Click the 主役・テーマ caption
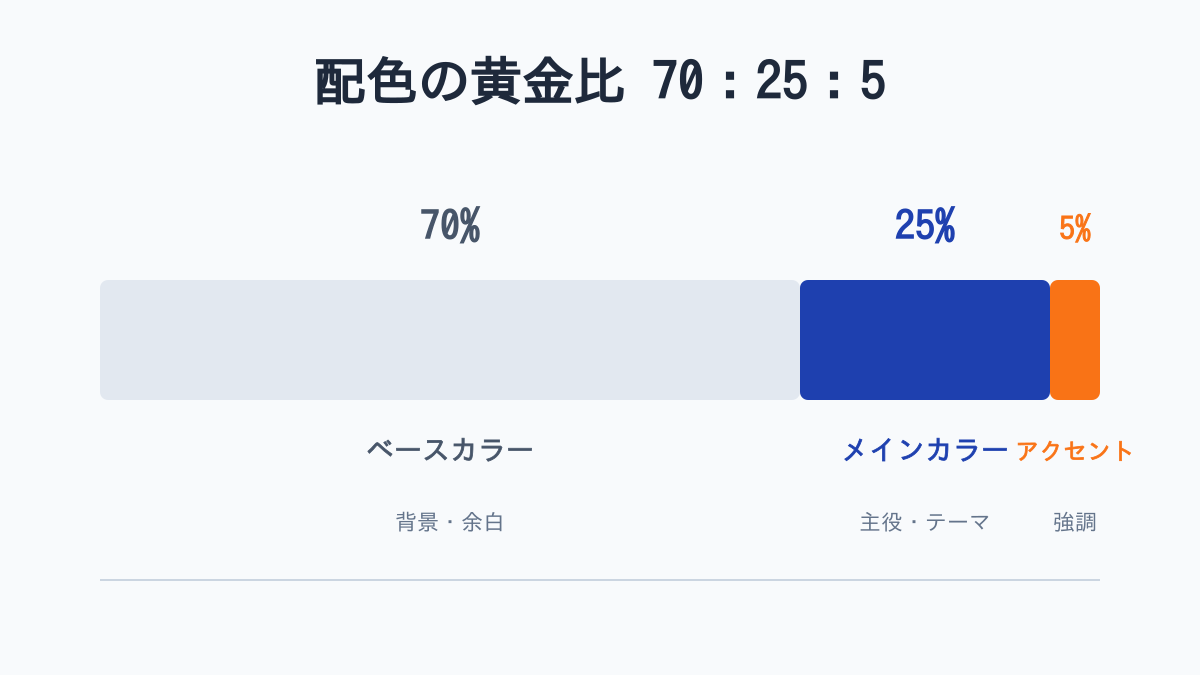This screenshot has height=675, width=1200. (x=925, y=522)
